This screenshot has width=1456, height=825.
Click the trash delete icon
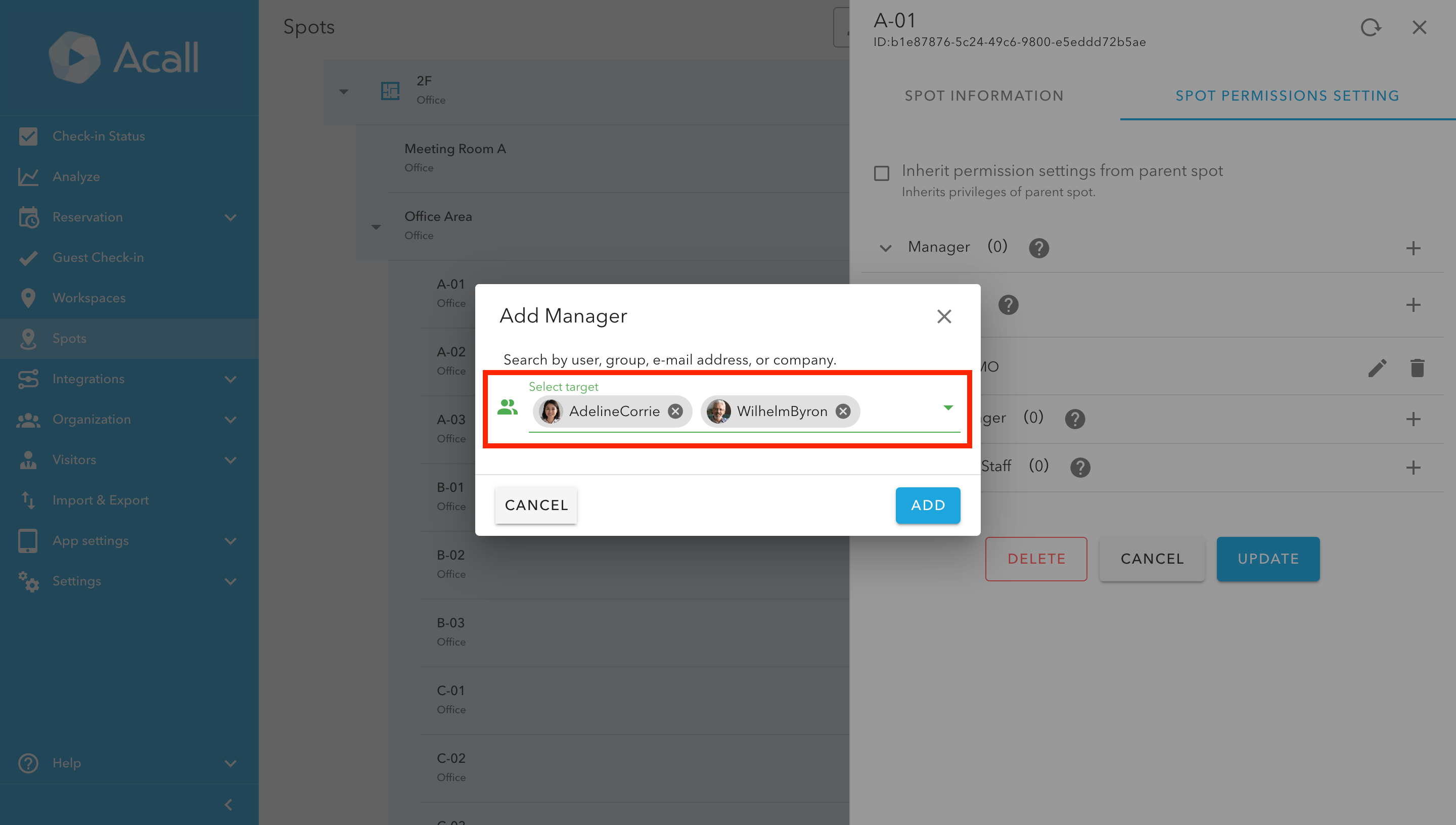tap(1417, 368)
